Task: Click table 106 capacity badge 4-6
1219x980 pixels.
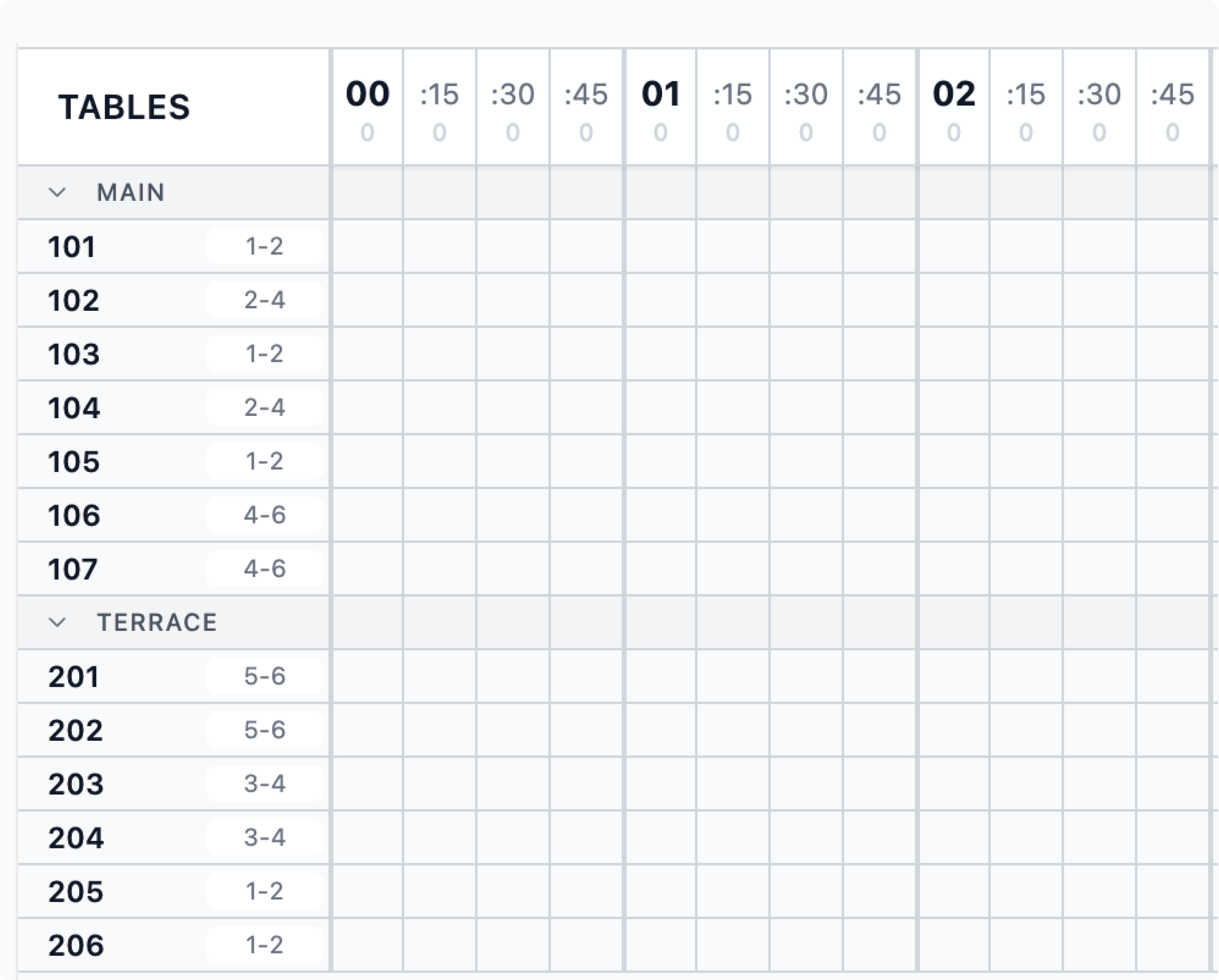Action: point(265,515)
